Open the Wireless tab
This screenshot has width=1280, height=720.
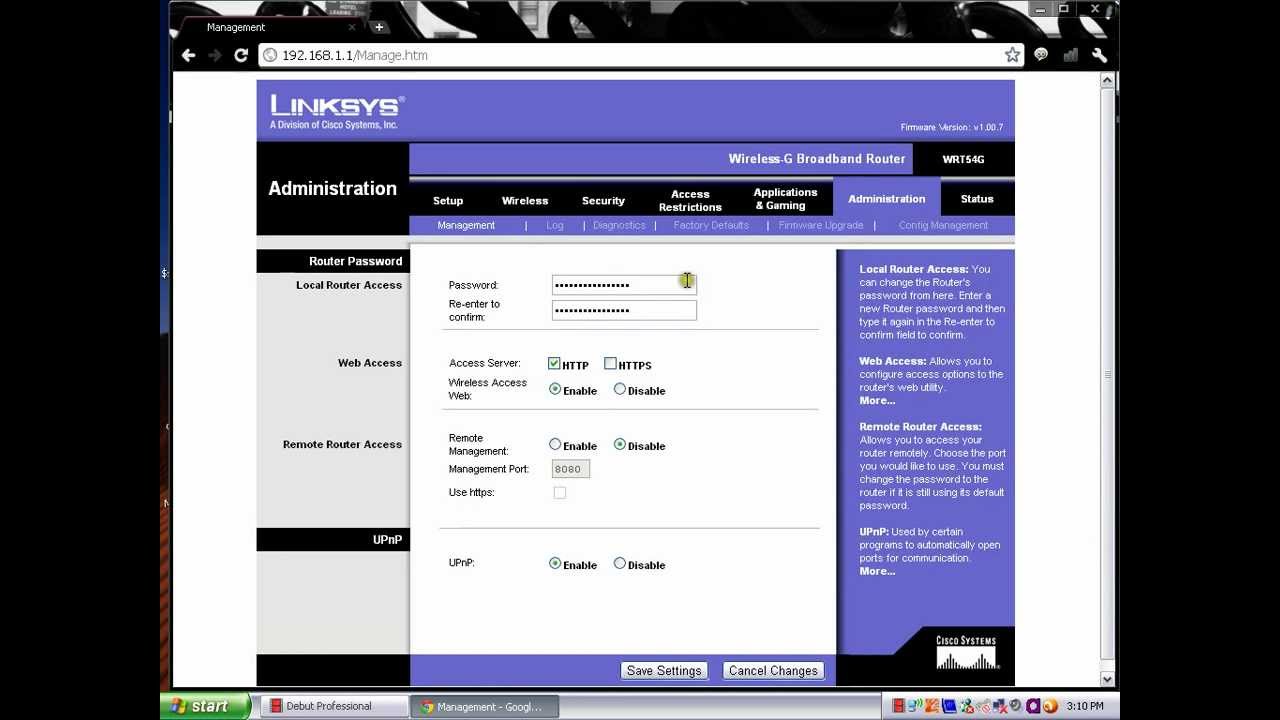[525, 200]
